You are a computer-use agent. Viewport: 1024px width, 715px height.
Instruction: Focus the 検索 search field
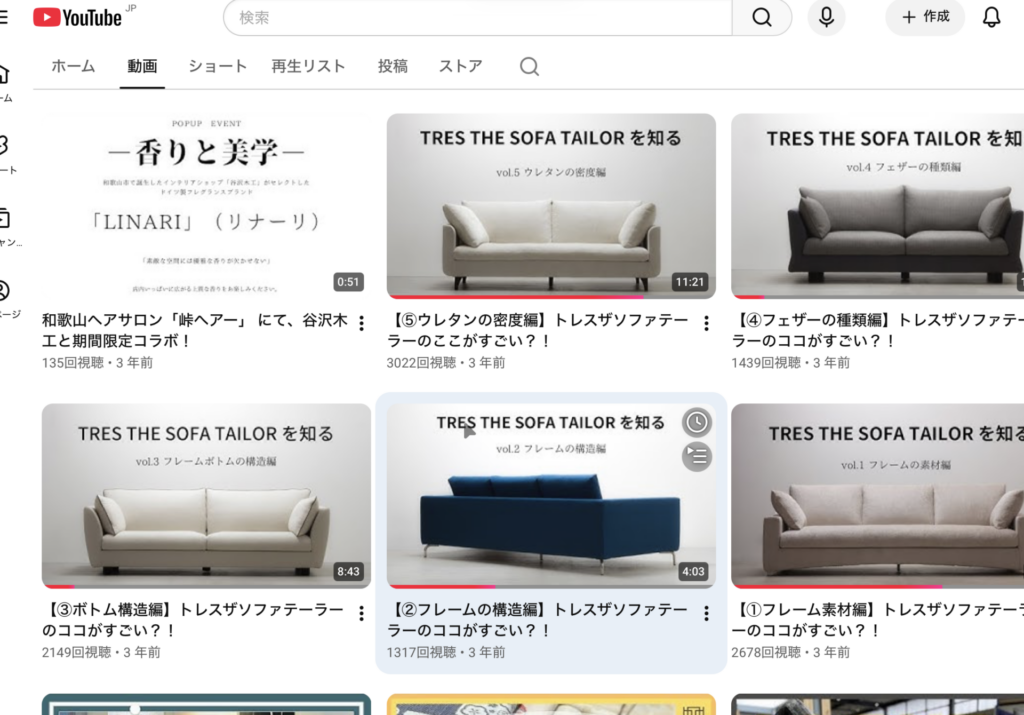[x=478, y=18]
